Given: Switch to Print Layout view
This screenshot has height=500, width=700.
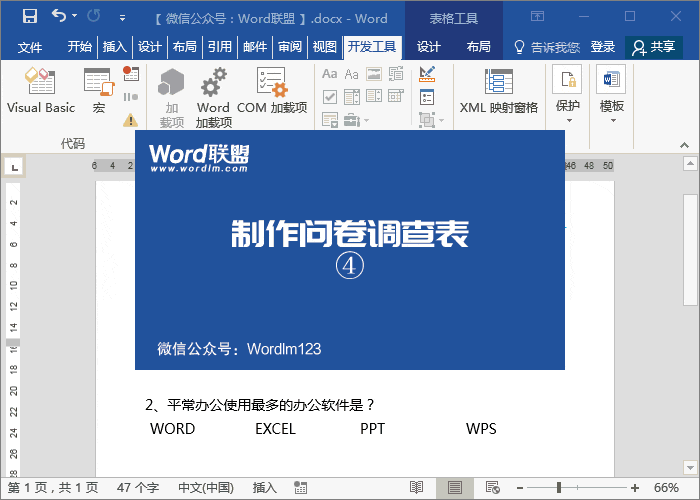Looking at the screenshot, I should (x=454, y=488).
